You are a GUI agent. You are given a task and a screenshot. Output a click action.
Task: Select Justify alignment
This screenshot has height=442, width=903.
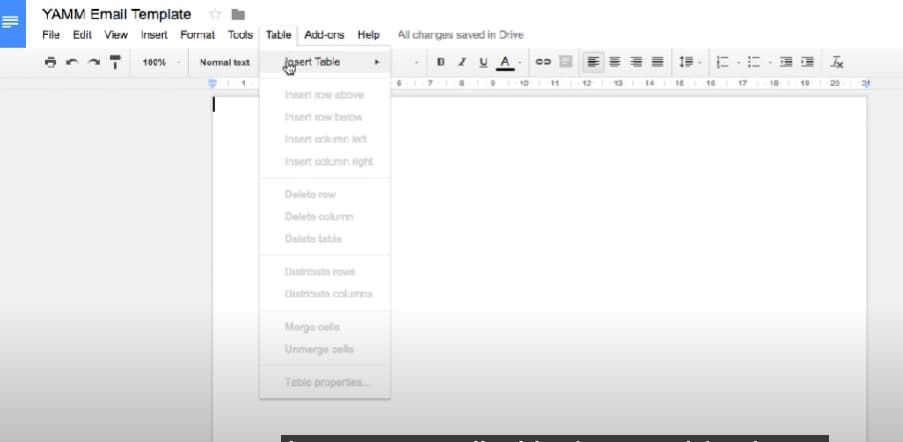(x=657, y=62)
